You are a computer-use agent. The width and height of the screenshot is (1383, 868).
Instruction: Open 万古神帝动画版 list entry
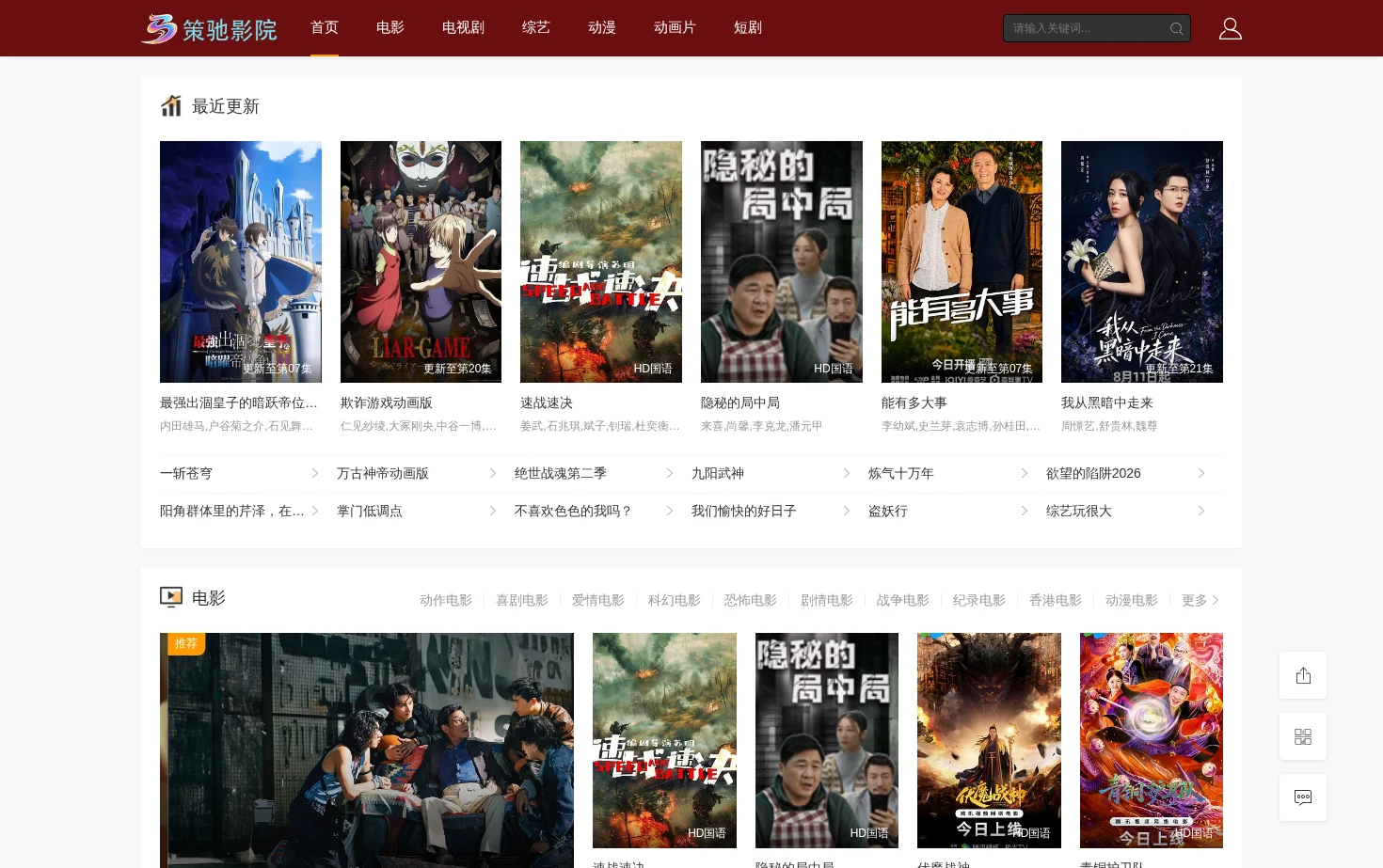(x=417, y=474)
